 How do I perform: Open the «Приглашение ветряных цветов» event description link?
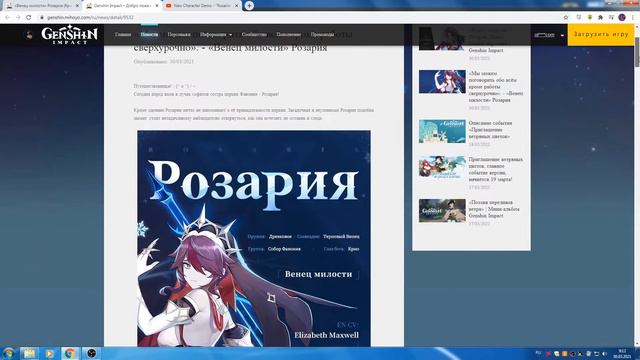click(x=490, y=130)
